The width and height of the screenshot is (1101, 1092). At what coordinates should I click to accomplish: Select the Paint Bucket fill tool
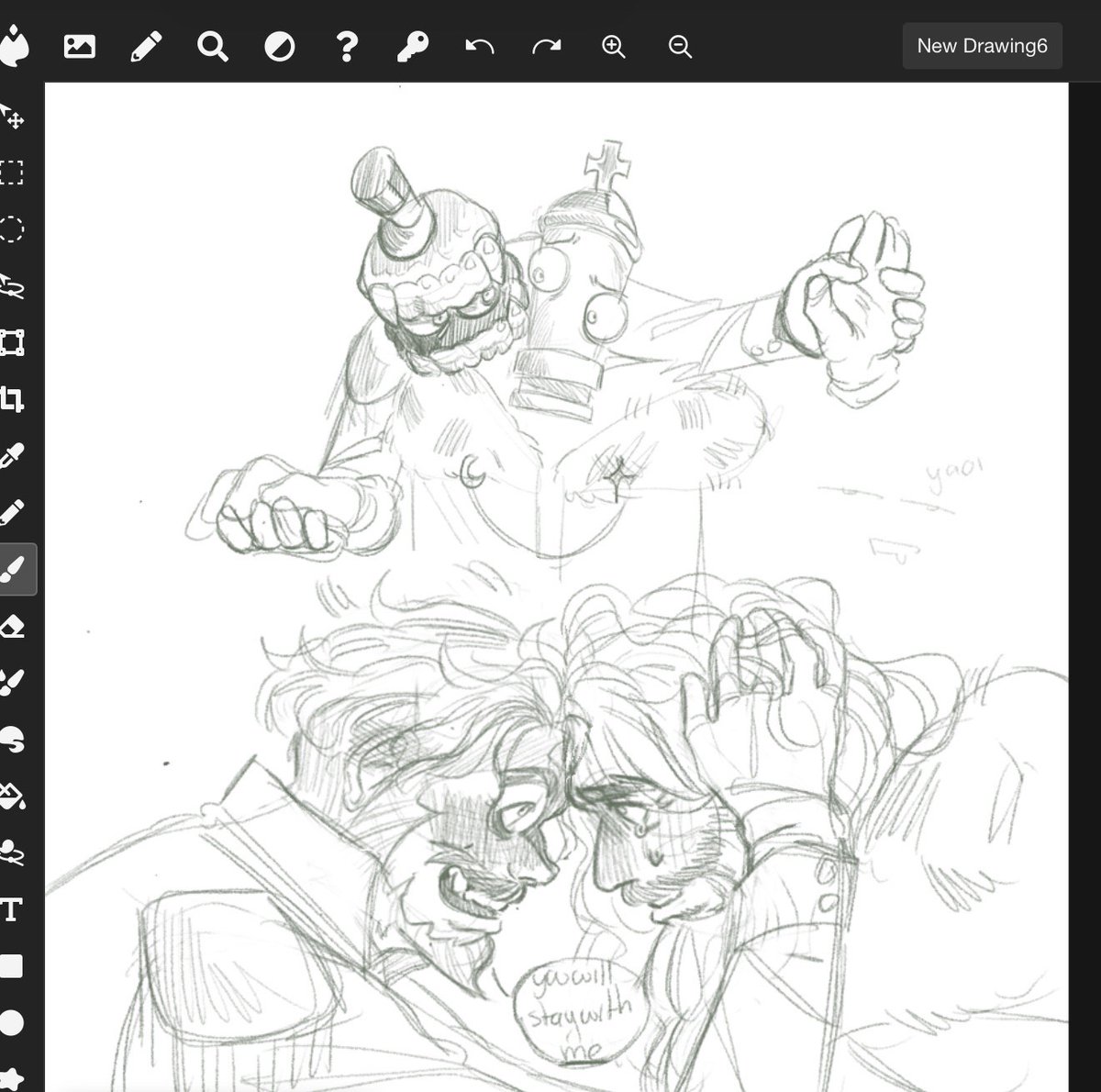(11, 796)
